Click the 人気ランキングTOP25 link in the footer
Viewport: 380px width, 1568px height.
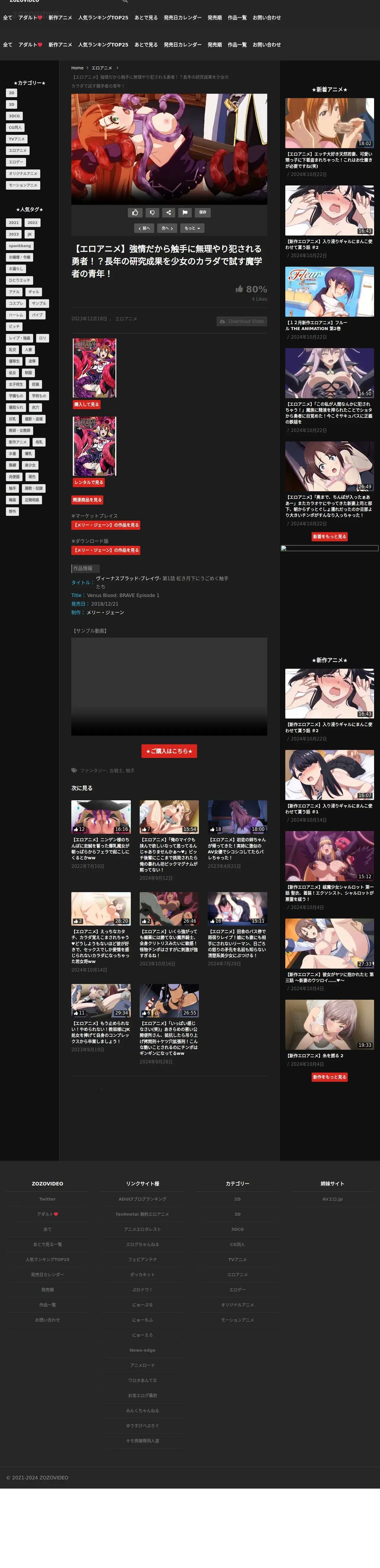[47, 1259]
